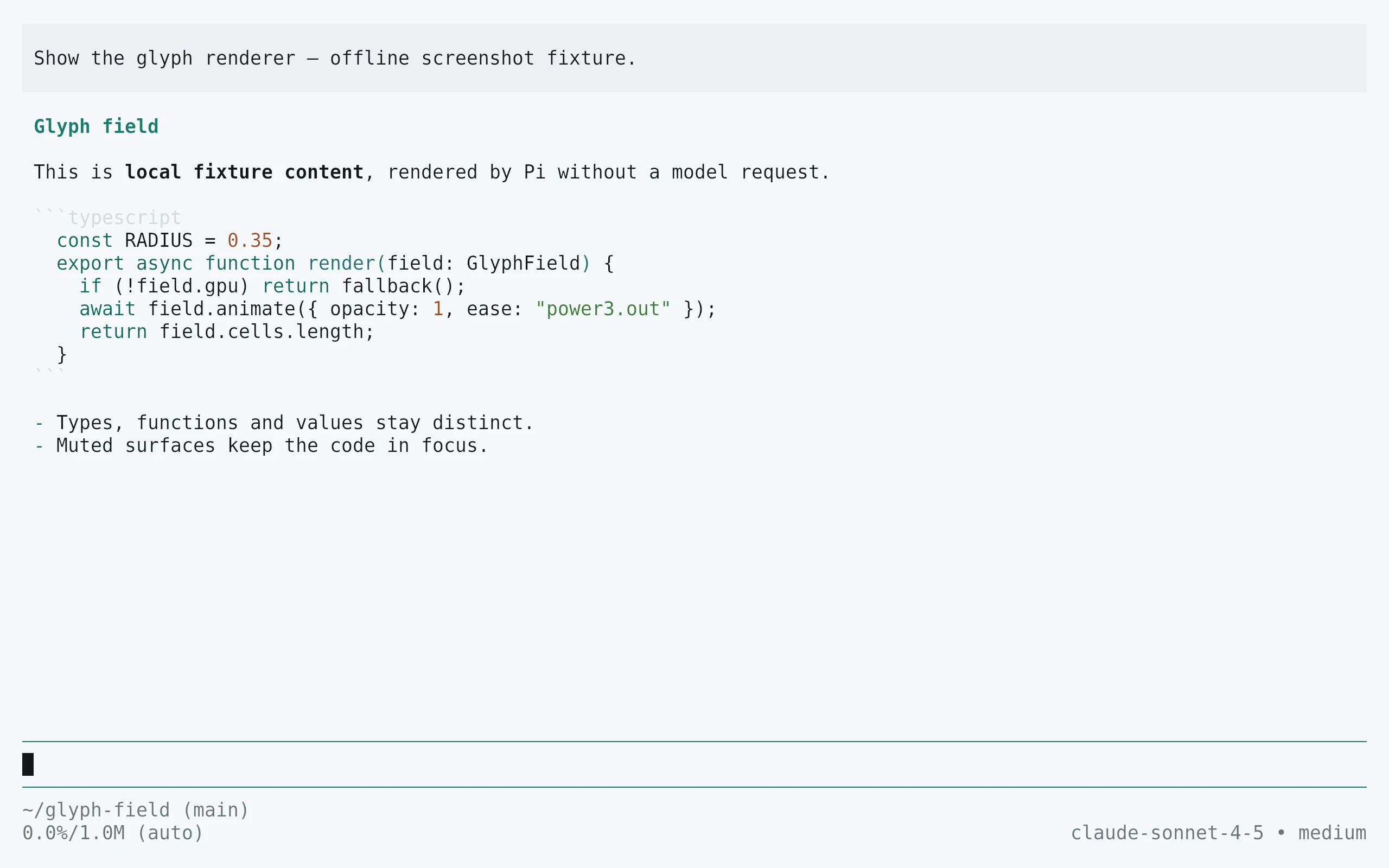The width and height of the screenshot is (1389, 868).
Task: Click the 'medium' thinking level label
Action: 1332,833
